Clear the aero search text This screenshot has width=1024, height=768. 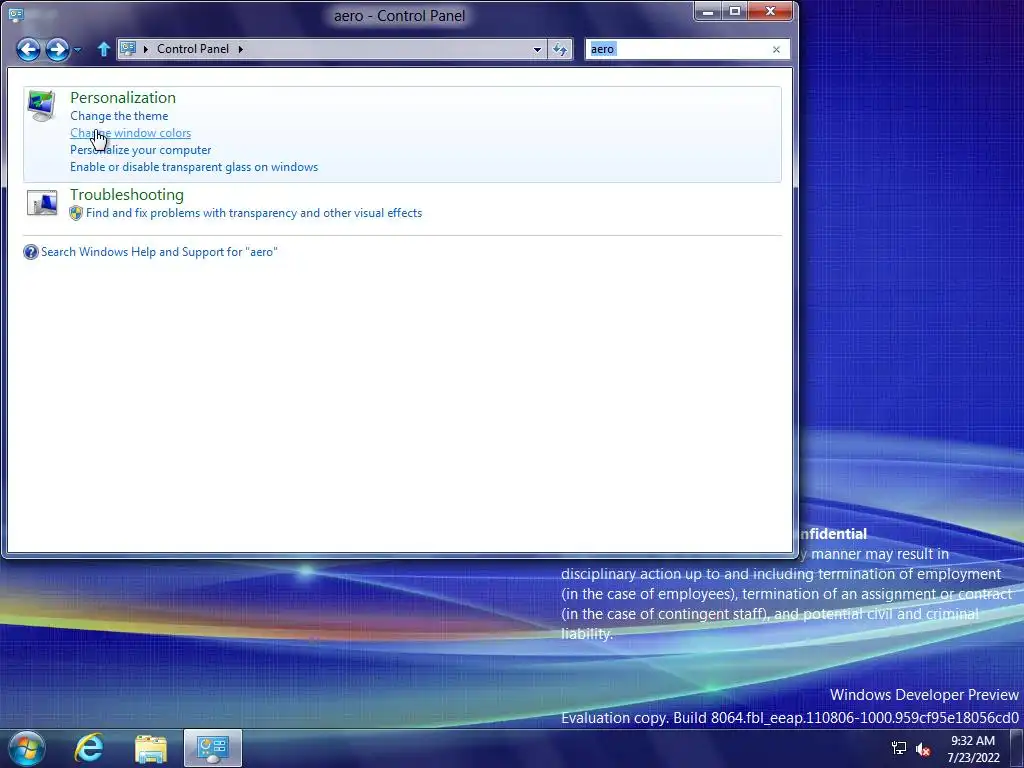(776, 50)
